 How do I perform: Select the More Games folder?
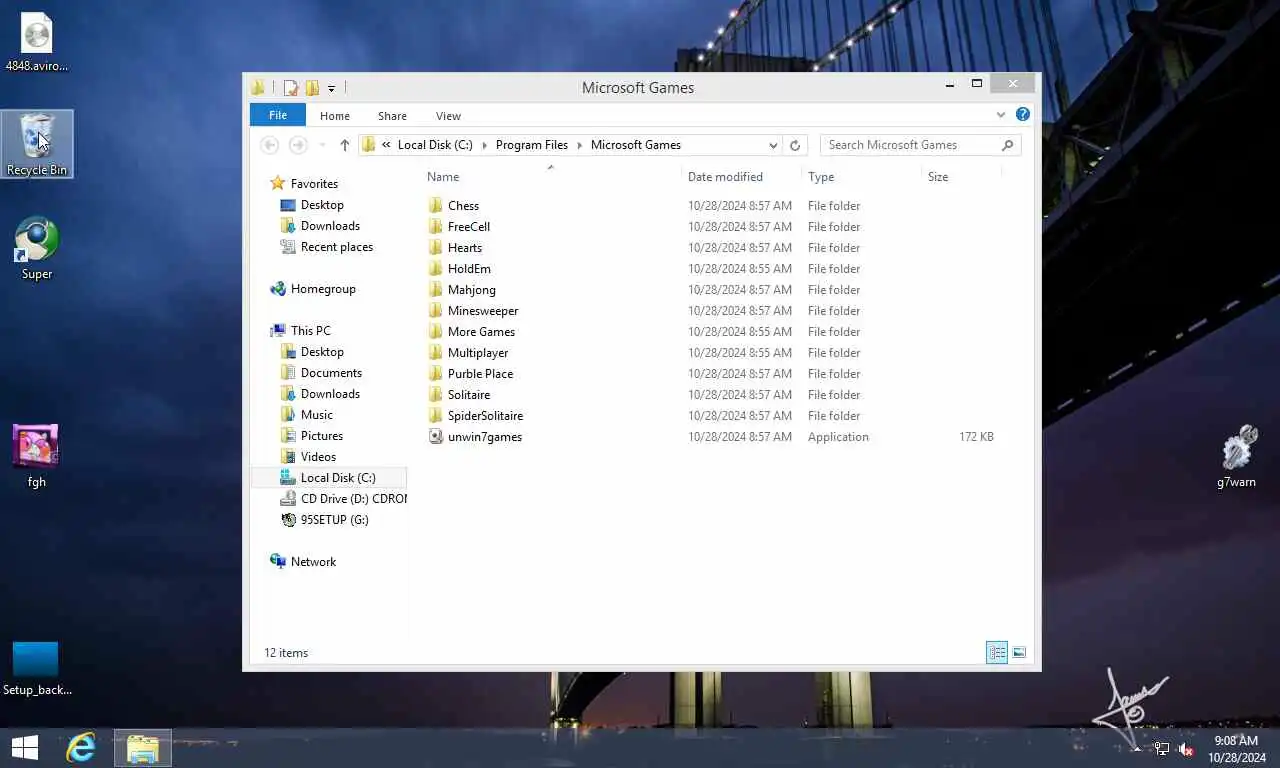[481, 332]
